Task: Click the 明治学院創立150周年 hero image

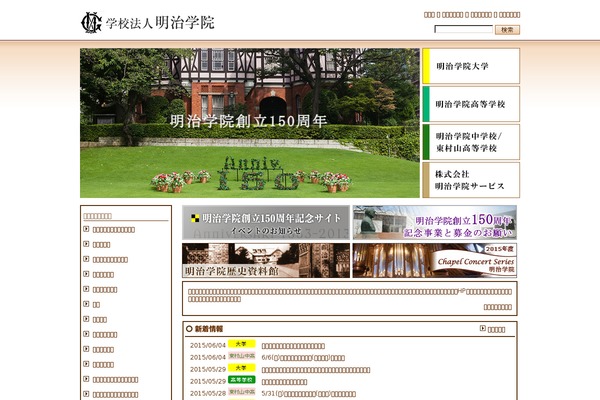Action: click(249, 123)
